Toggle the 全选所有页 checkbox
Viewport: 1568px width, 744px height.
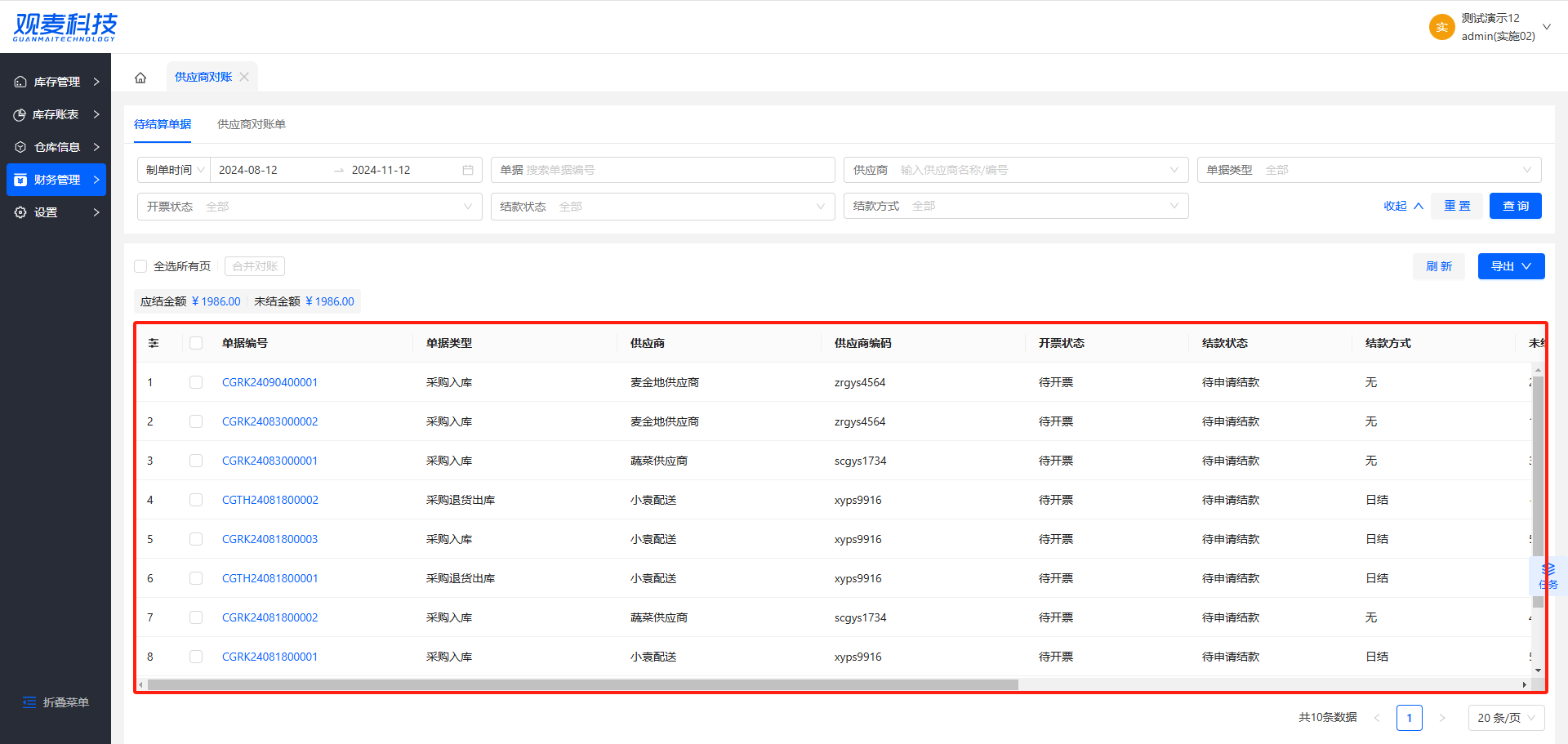(140, 266)
